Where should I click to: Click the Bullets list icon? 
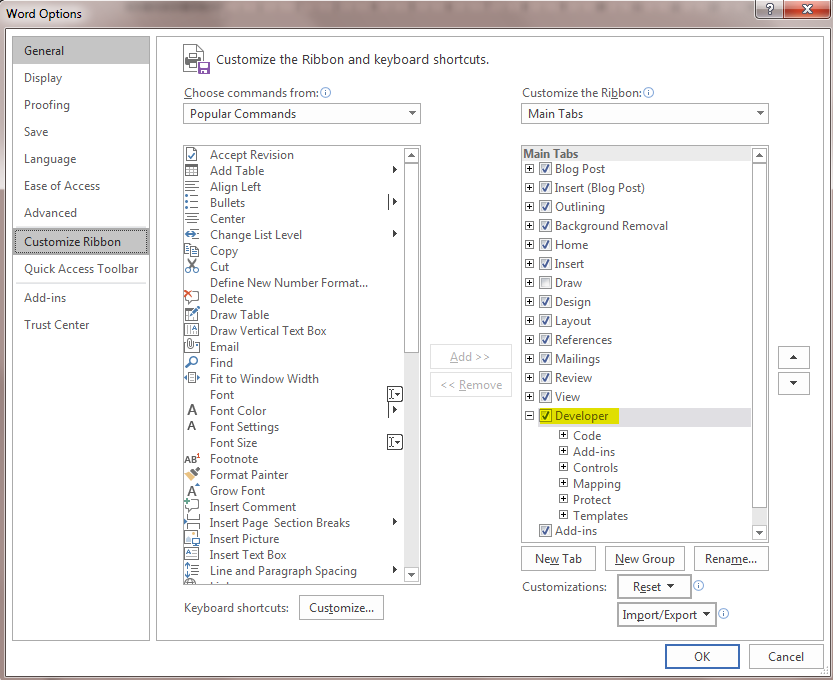tap(191, 202)
